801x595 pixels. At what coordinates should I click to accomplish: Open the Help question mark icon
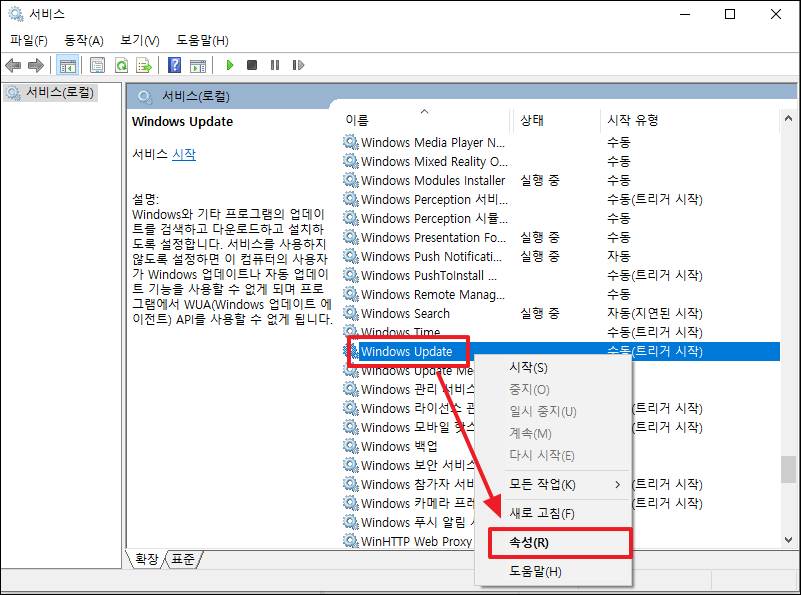174,65
